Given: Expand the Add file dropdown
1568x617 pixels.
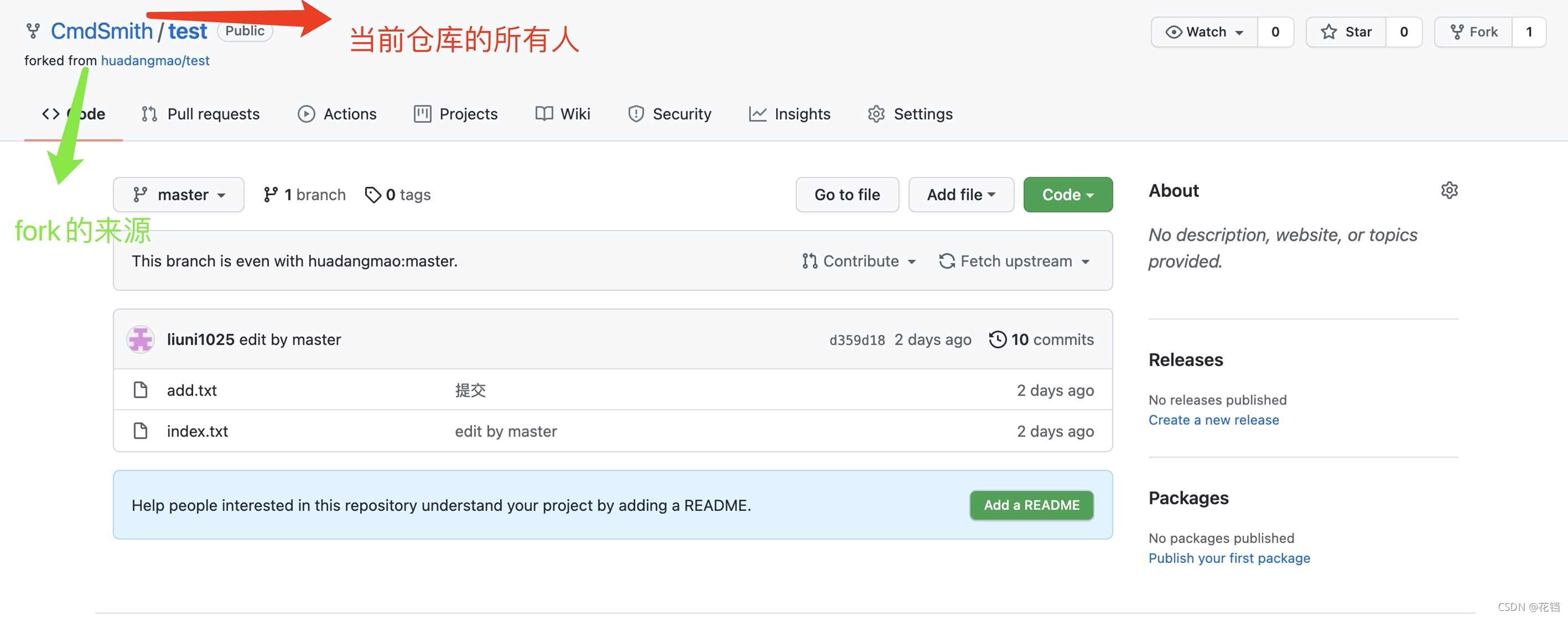Looking at the screenshot, I should (960, 195).
